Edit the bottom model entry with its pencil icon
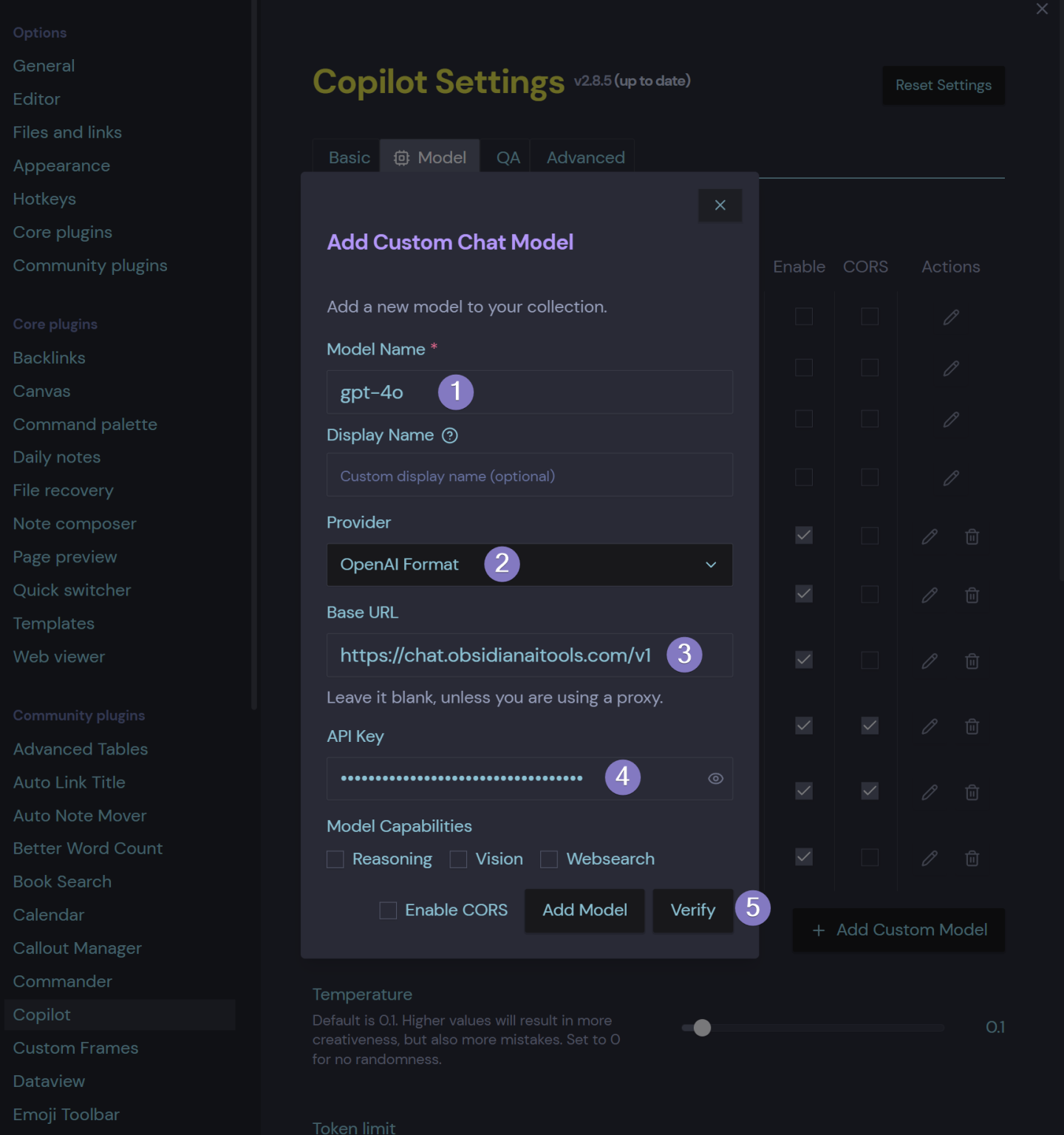The width and height of the screenshot is (1064, 1135). [x=929, y=858]
